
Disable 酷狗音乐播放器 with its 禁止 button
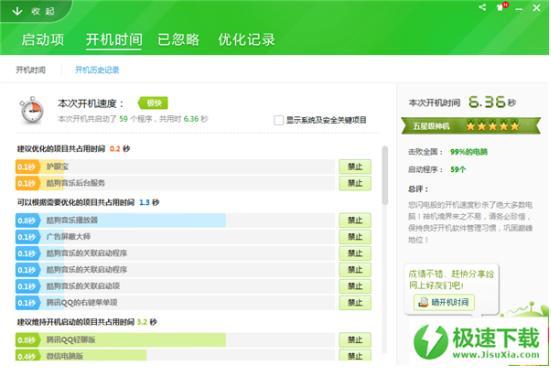(x=355, y=220)
